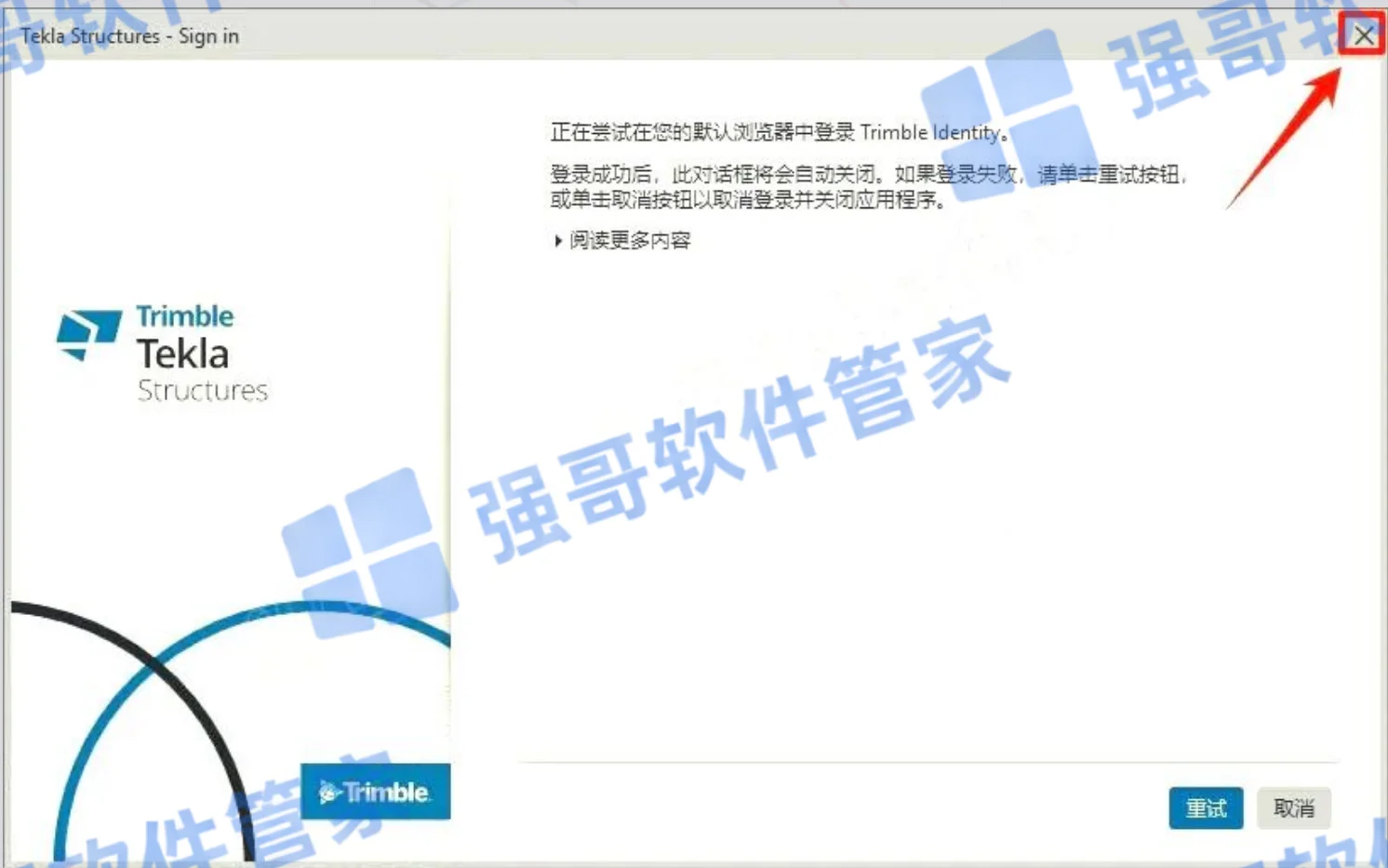The image size is (1388, 868).
Task: Expand the 阅读更多内容 section
Action: pos(621,240)
